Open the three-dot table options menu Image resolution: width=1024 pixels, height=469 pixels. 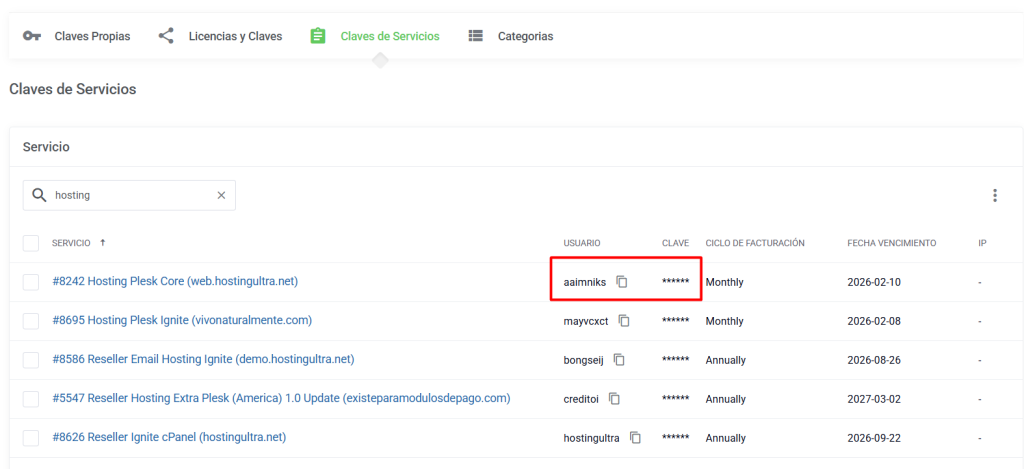click(x=994, y=196)
